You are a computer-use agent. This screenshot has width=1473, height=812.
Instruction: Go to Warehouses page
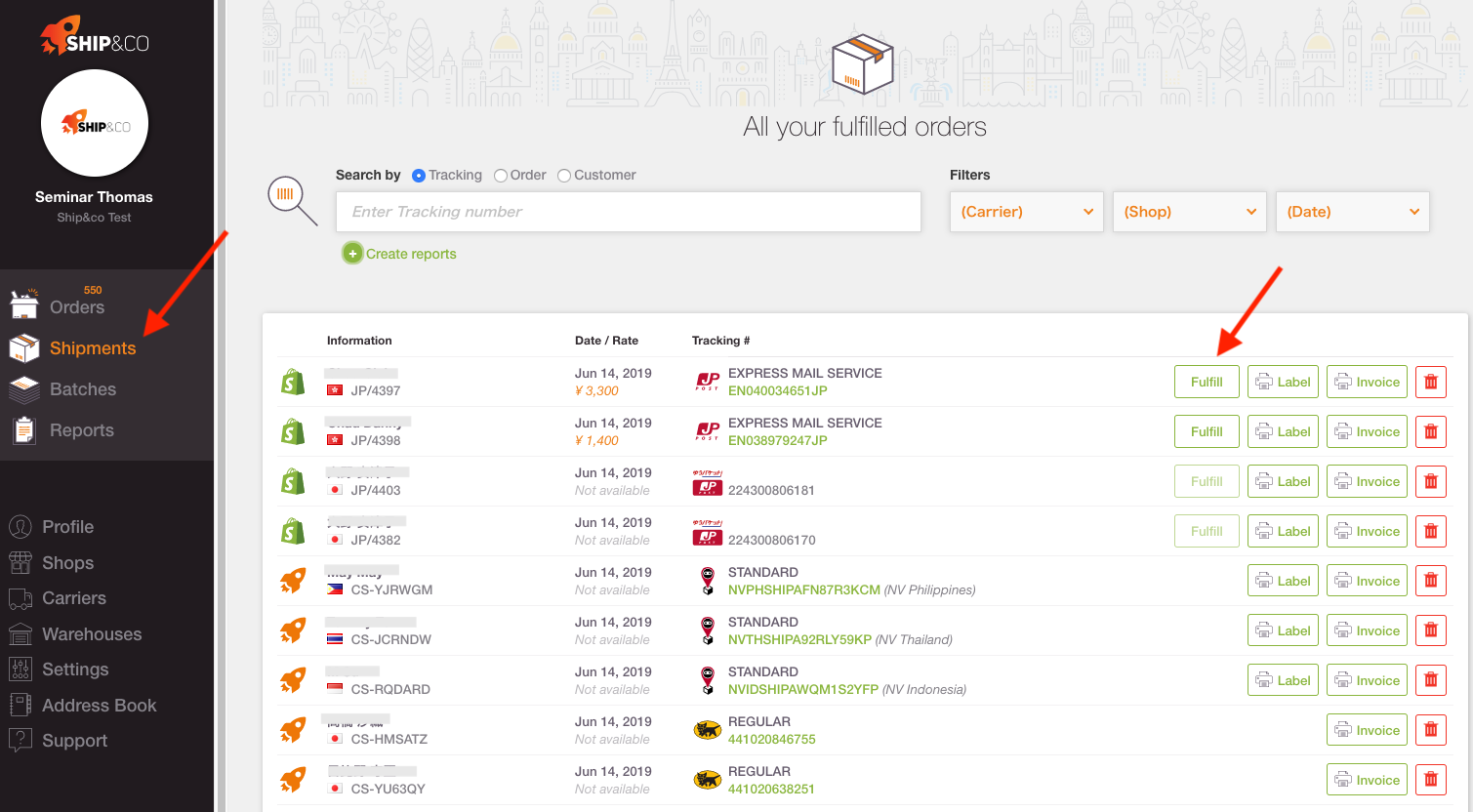92,634
